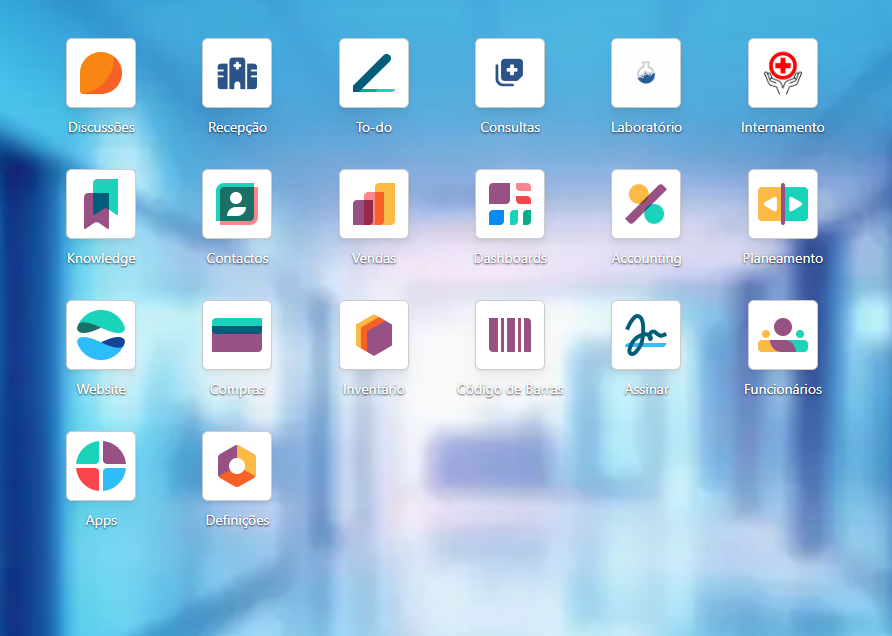
Task: Launch the Assinar signature app
Action: 646,335
